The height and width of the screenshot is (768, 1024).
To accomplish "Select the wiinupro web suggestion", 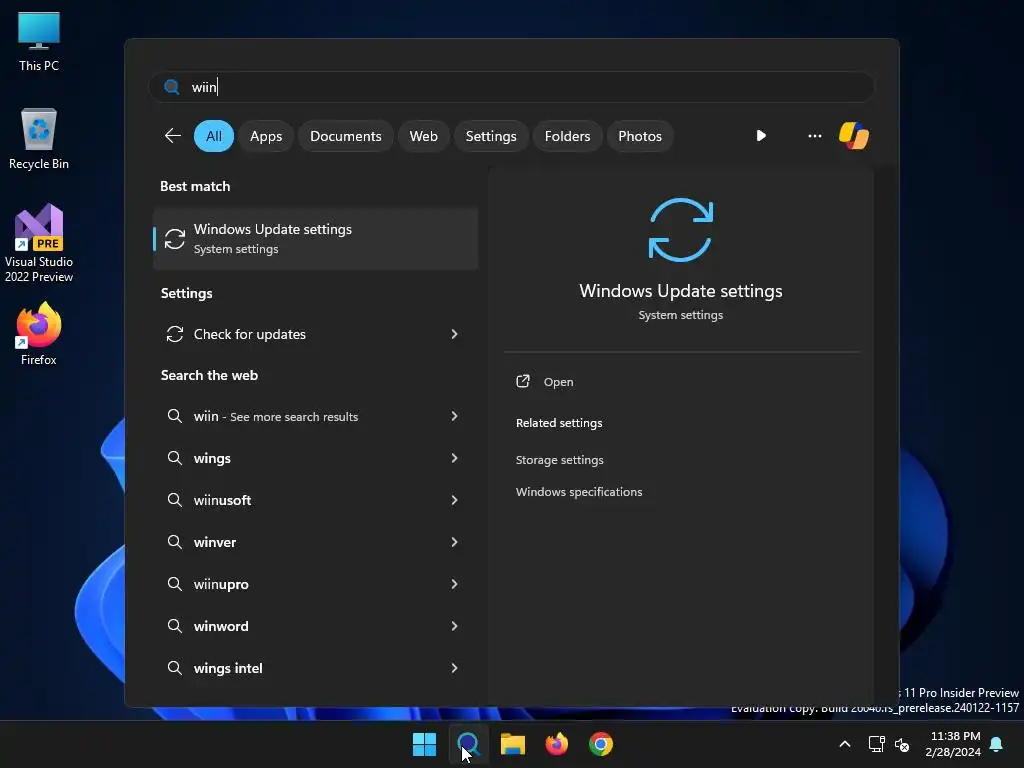I will pyautogui.click(x=315, y=584).
